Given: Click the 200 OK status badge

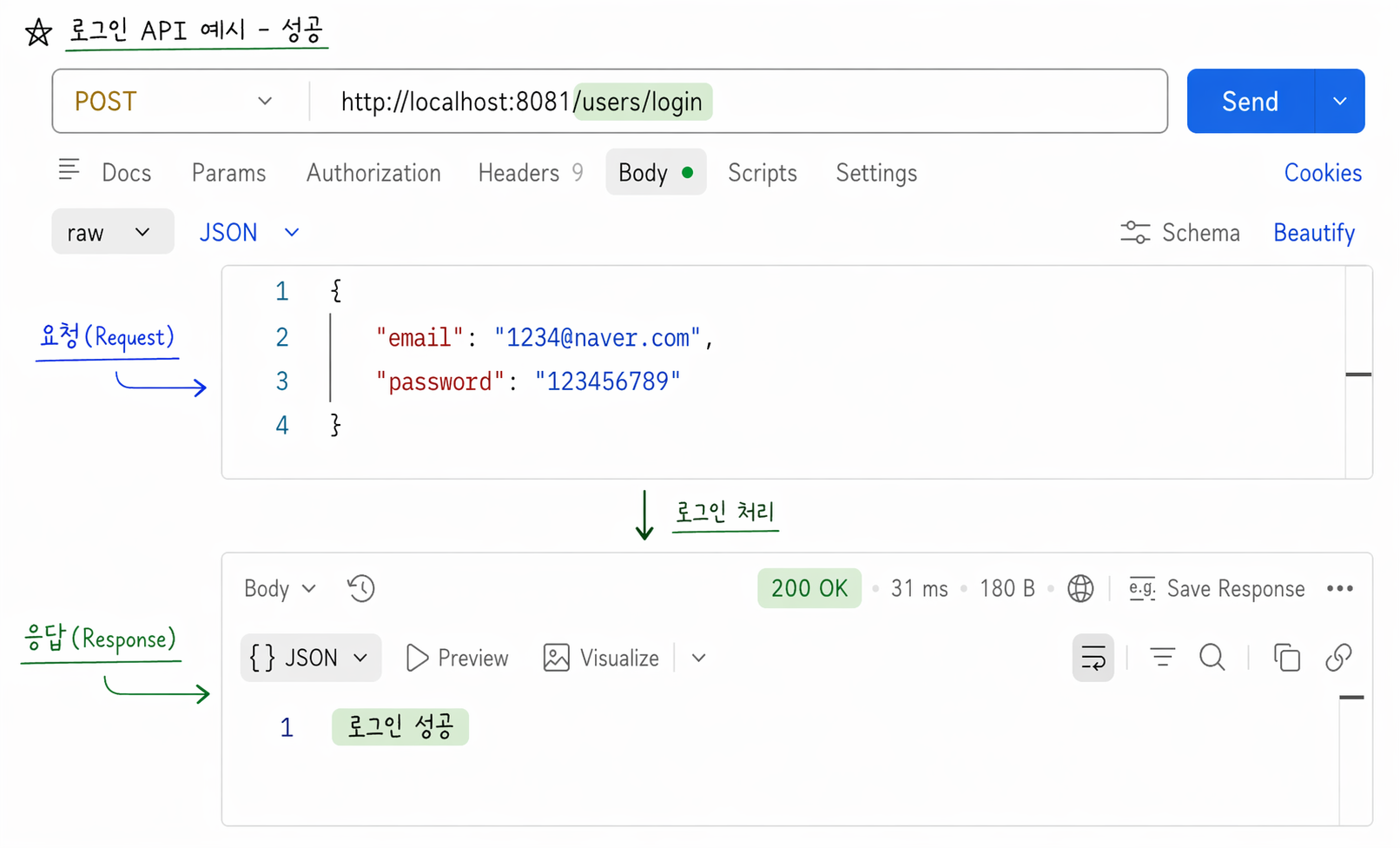Looking at the screenshot, I should 809,588.
